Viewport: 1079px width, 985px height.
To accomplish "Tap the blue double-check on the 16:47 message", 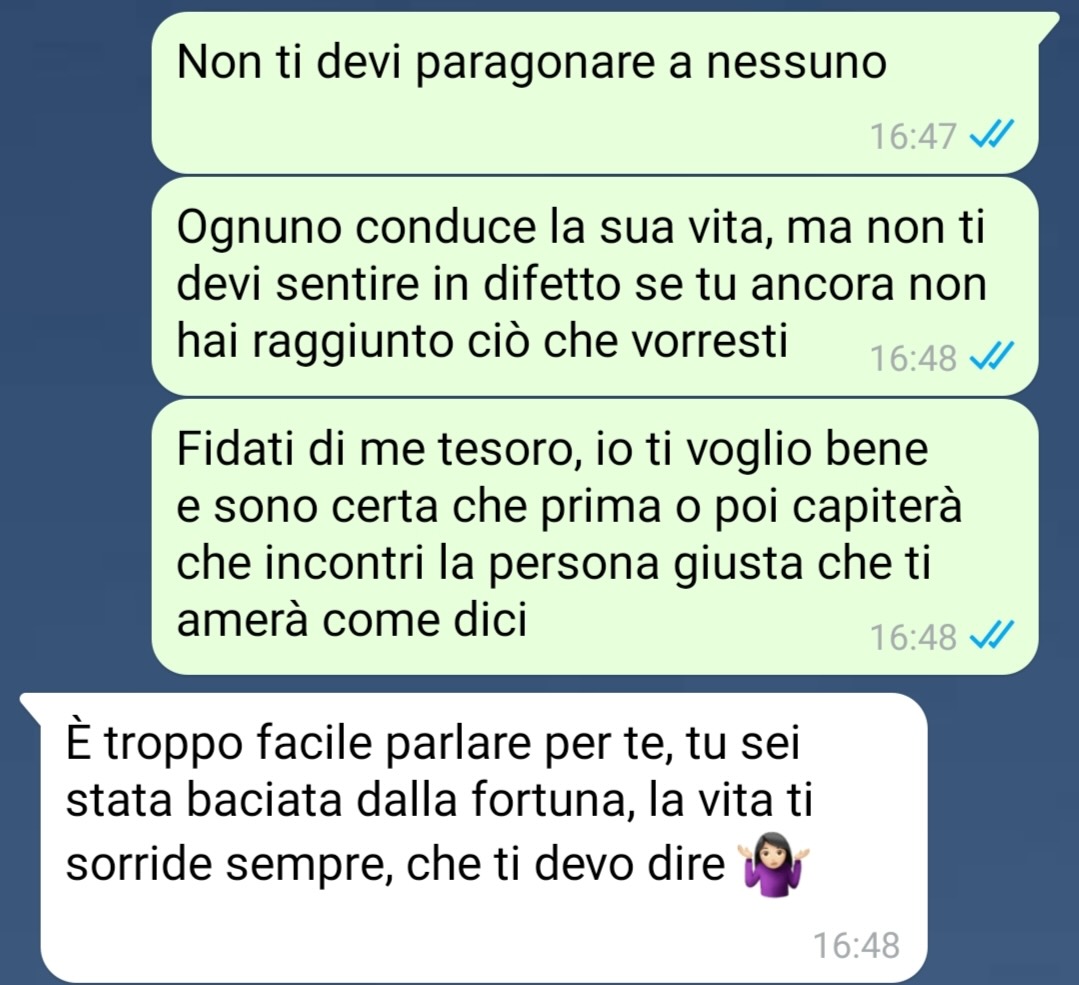I will pyautogui.click(x=991, y=134).
